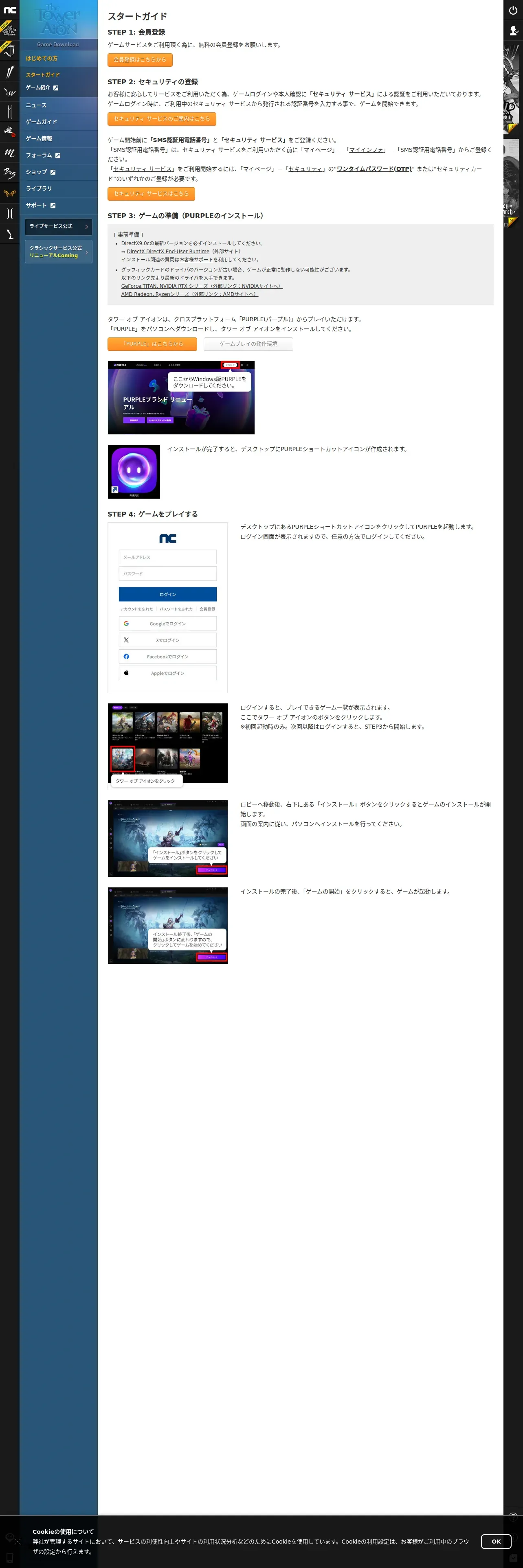
Task: Click the 会員登録はこちらから button
Action: coord(140,60)
